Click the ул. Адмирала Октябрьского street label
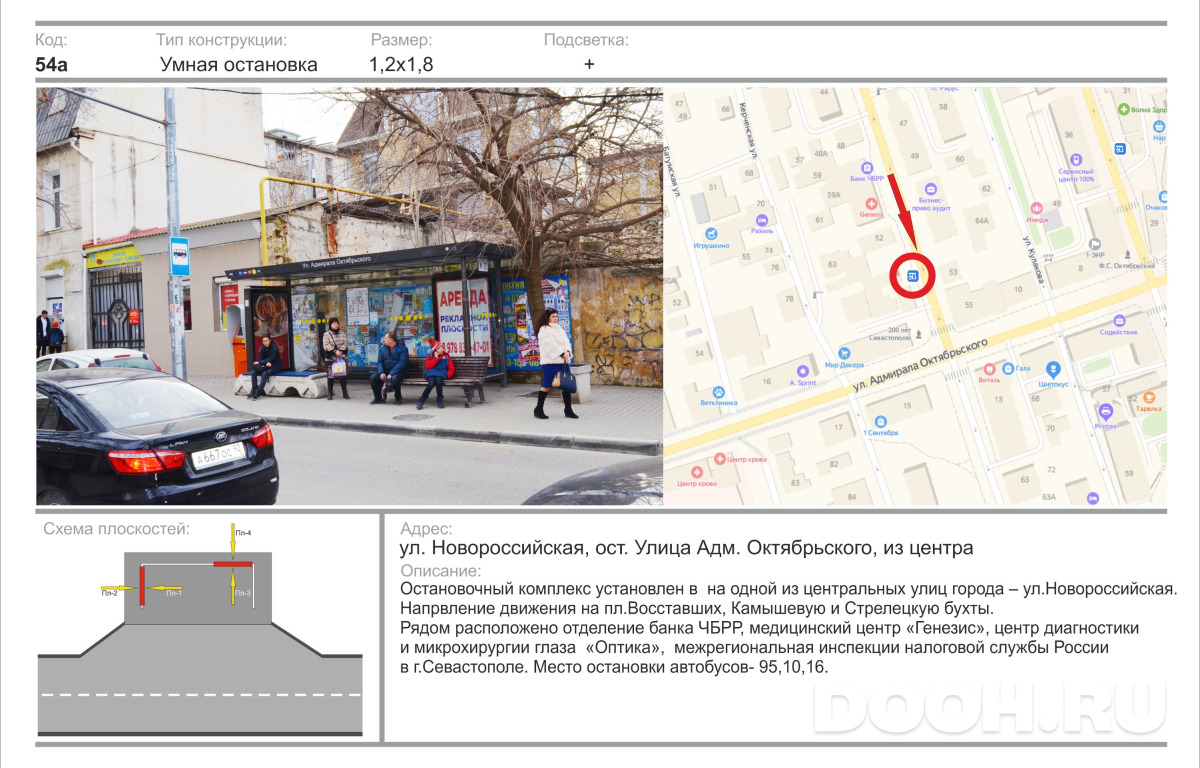 click(920, 365)
